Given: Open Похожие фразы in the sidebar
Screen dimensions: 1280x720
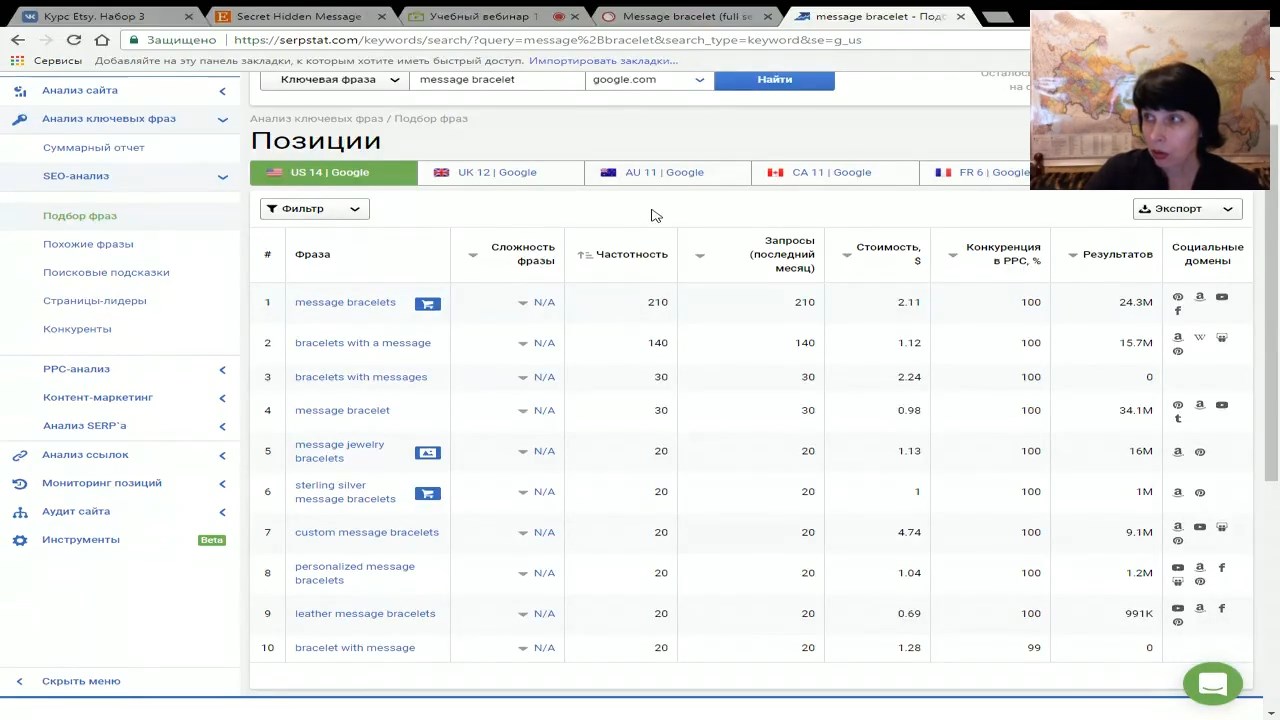Looking at the screenshot, I should click(x=88, y=244).
